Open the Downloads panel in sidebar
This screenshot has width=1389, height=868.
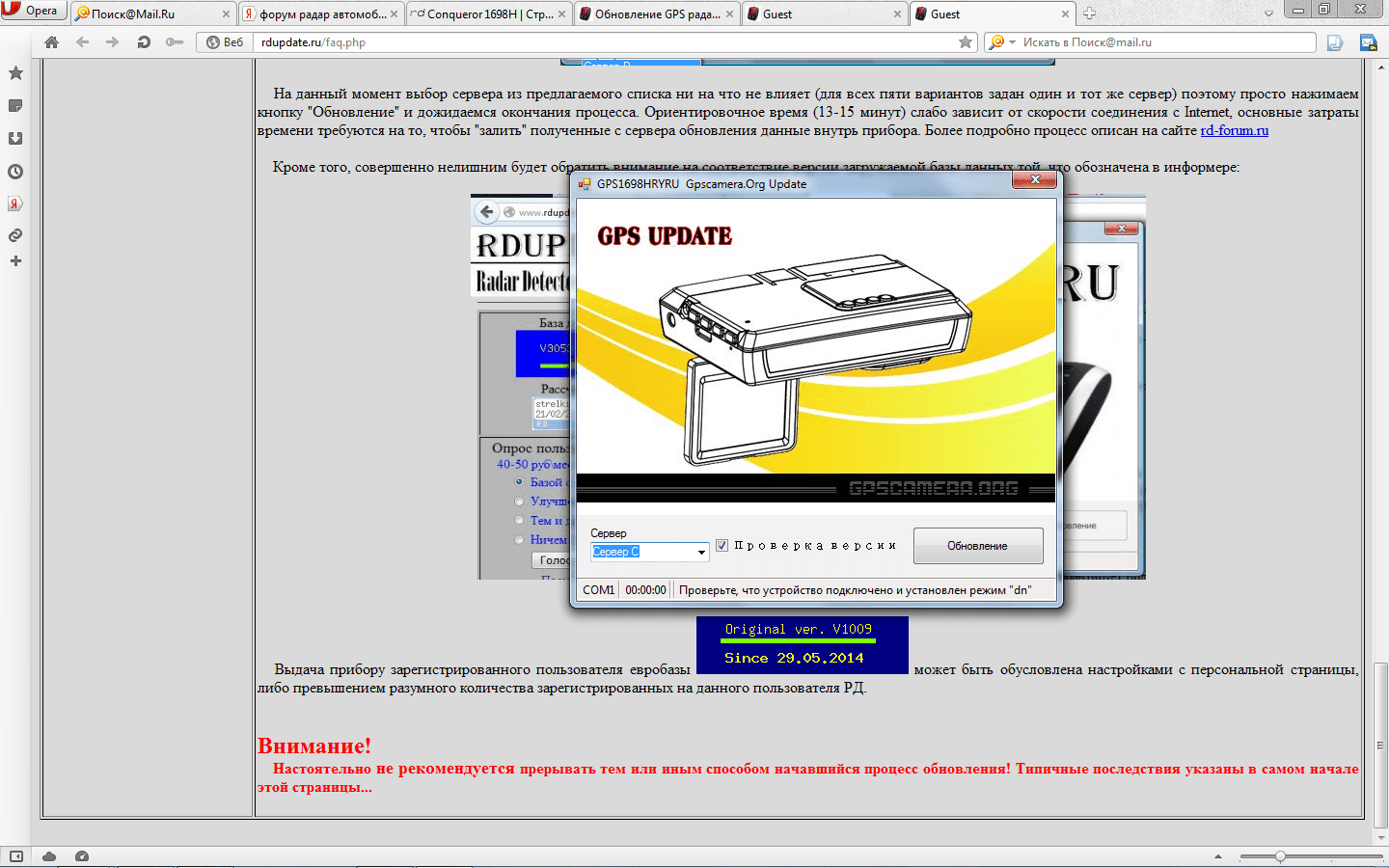15,138
